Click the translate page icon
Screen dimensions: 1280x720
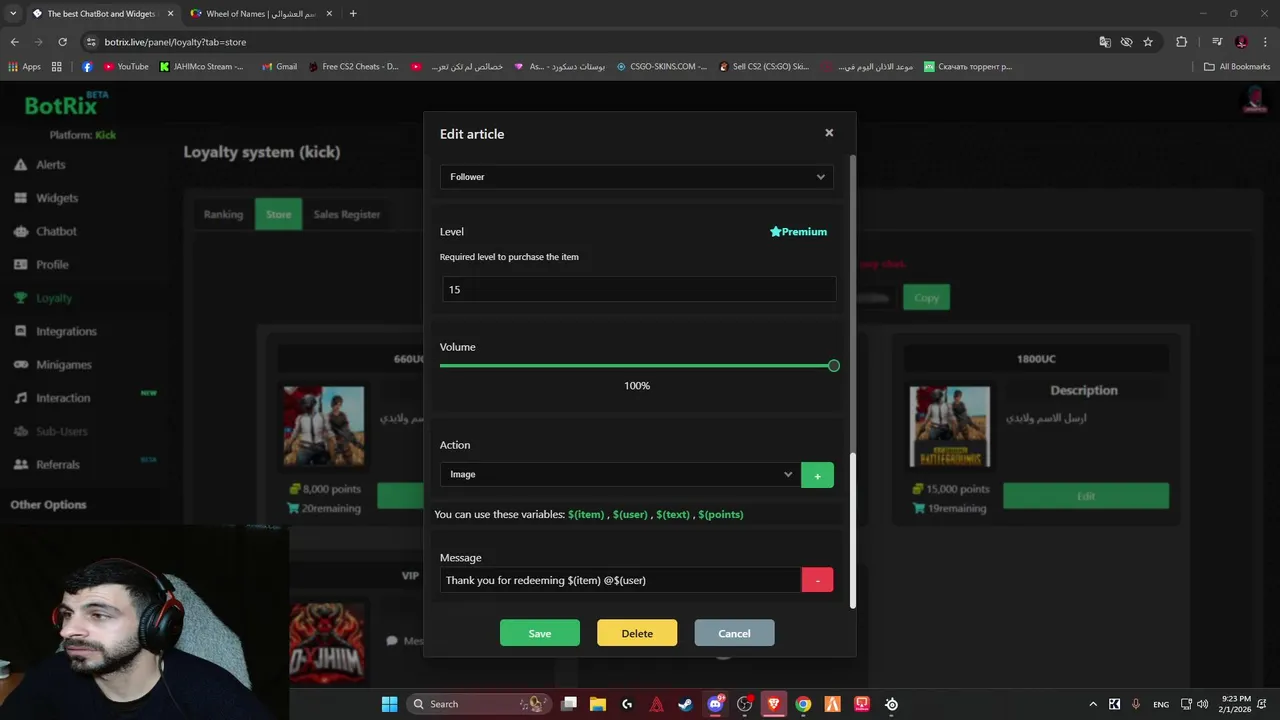pos(1105,42)
